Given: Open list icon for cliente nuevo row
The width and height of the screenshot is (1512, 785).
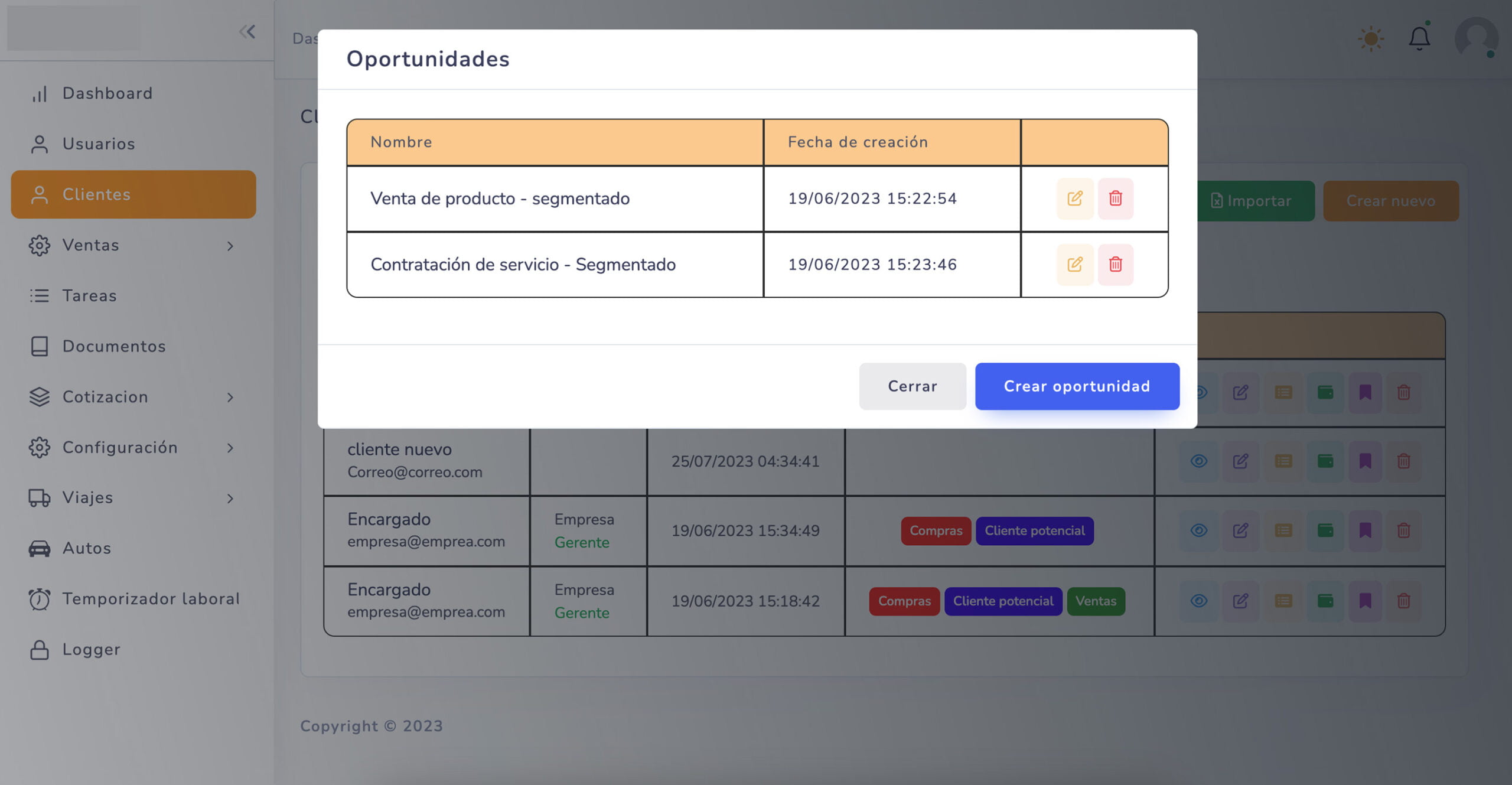Looking at the screenshot, I should click(x=1283, y=461).
